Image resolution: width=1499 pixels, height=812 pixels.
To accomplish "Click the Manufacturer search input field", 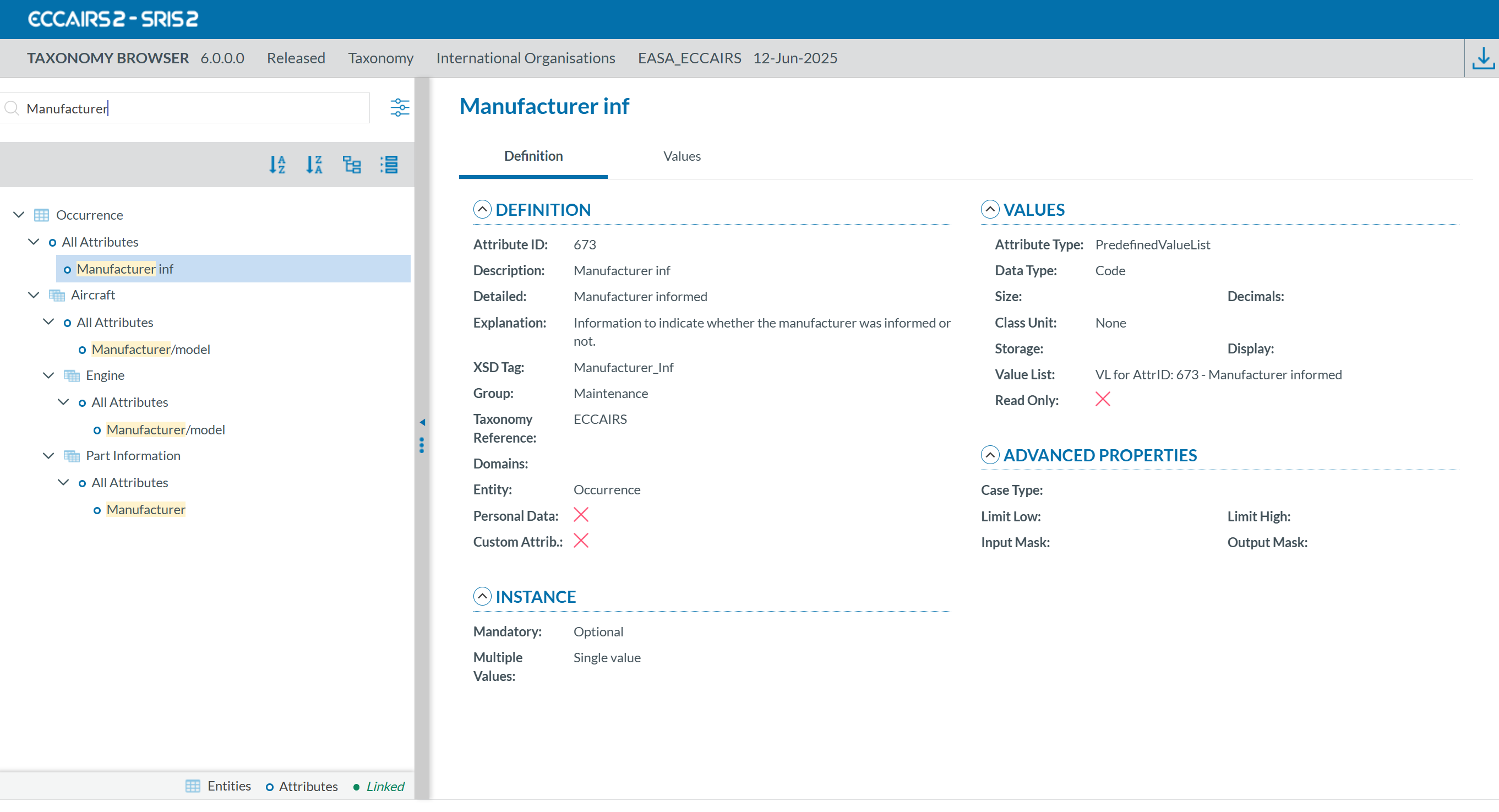I will [x=192, y=108].
